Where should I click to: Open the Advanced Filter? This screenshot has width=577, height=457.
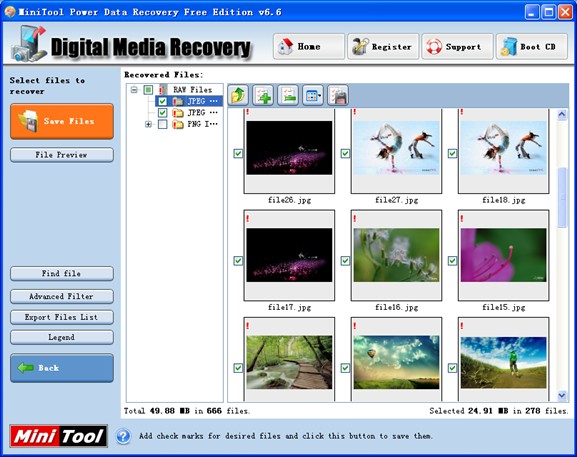tap(62, 296)
